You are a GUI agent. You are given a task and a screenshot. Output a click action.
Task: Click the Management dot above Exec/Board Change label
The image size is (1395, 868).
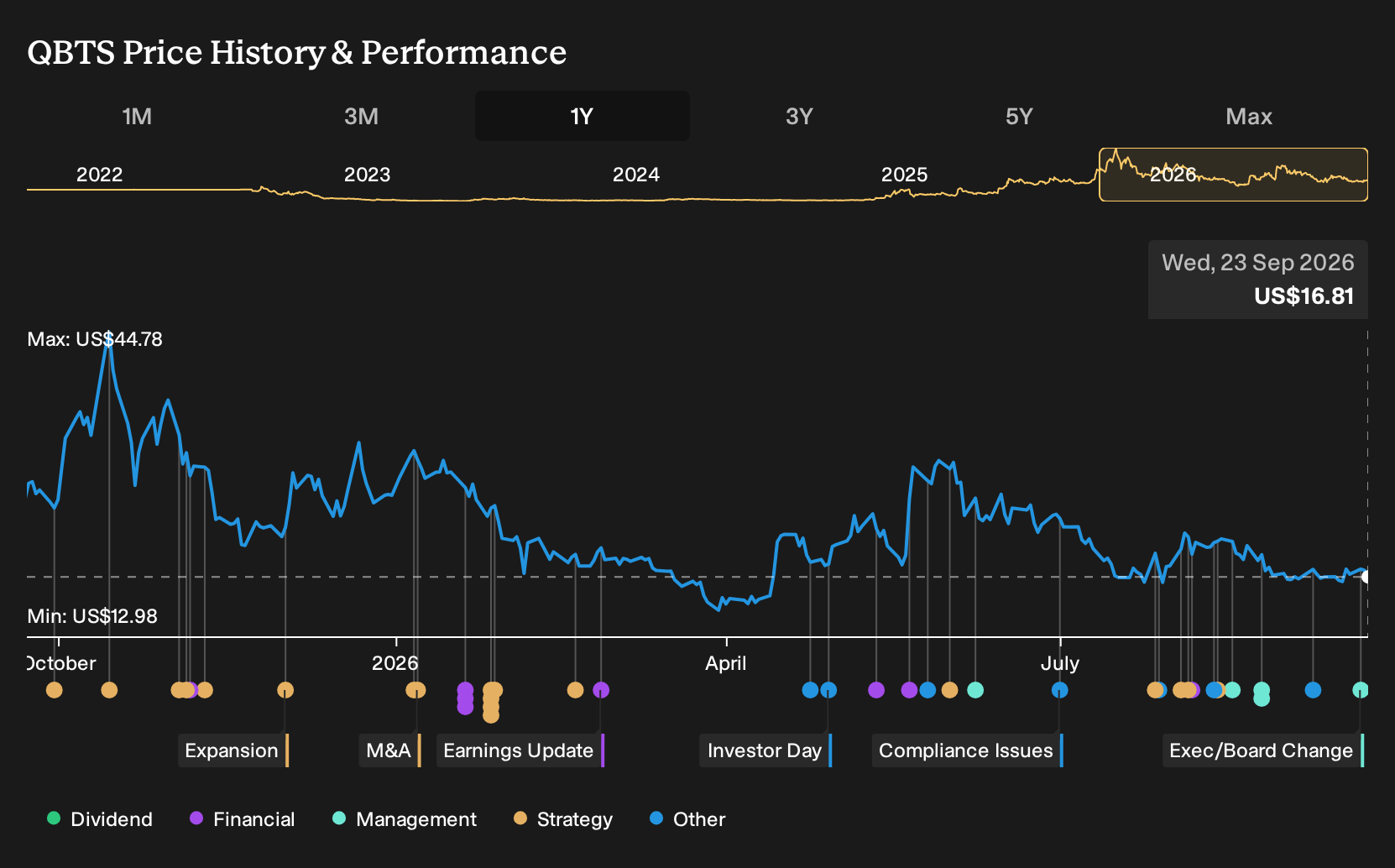pyautogui.click(x=1361, y=690)
